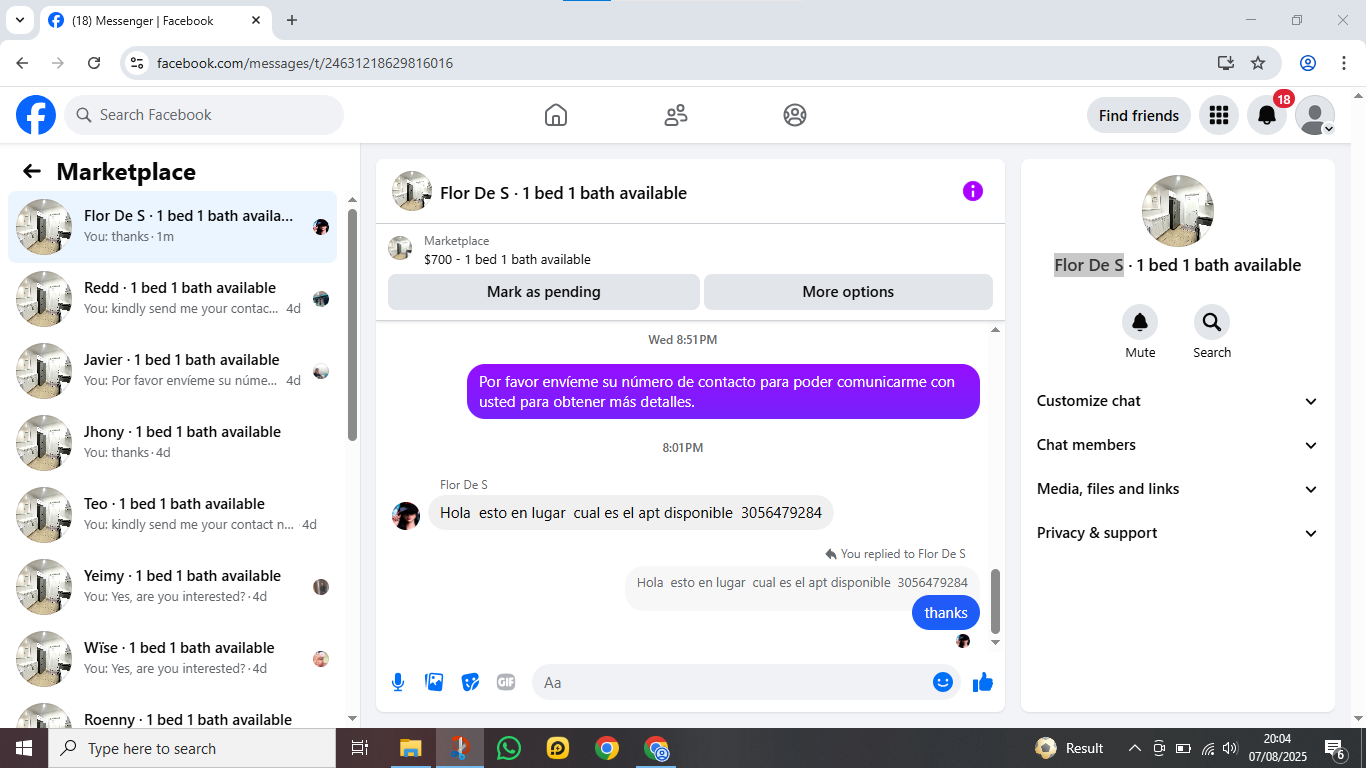The height and width of the screenshot is (768, 1366).
Task: Open the emoji picker in message box
Action: (x=943, y=682)
